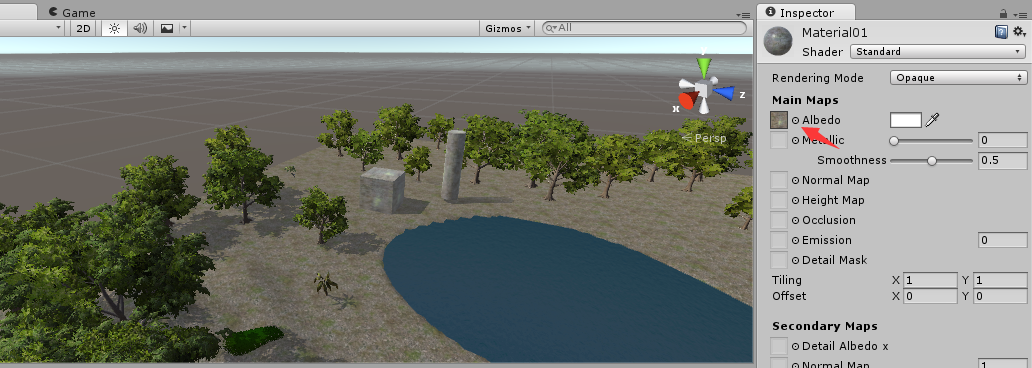
Task: Click Tiling X field
Action: pos(930,280)
